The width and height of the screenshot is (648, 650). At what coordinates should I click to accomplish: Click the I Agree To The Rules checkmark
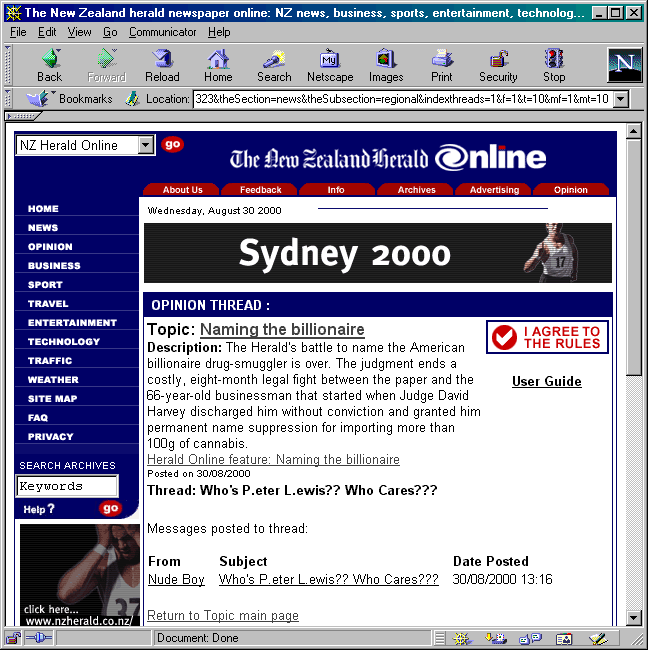point(506,337)
